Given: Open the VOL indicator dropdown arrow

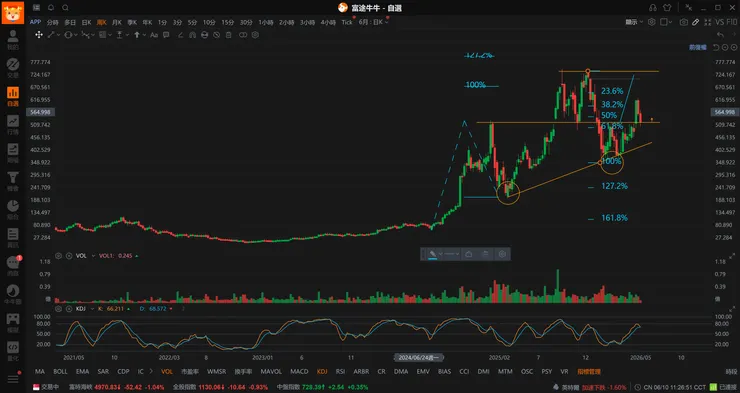Looking at the screenshot, I should coord(93,256).
